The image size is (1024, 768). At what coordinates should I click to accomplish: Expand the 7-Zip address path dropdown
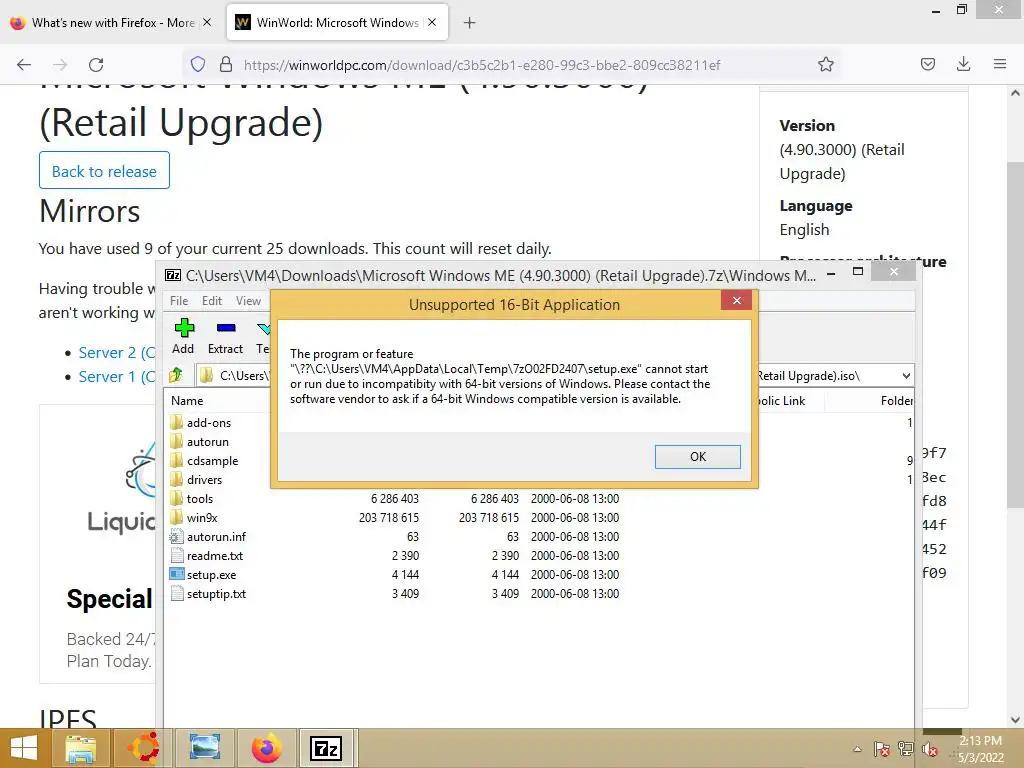[906, 376]
